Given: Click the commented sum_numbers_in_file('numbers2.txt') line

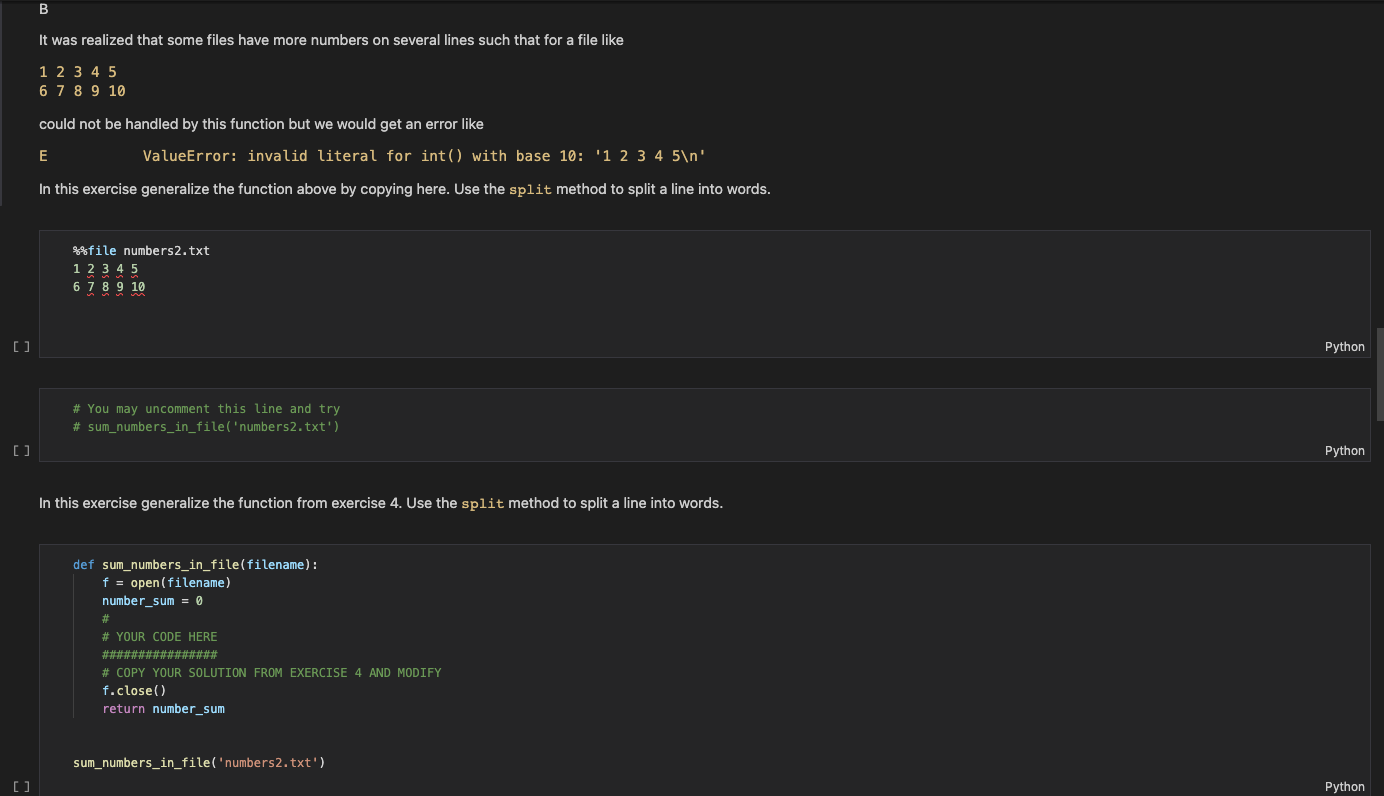Looking at the screenshot, I should coord(206,427).
